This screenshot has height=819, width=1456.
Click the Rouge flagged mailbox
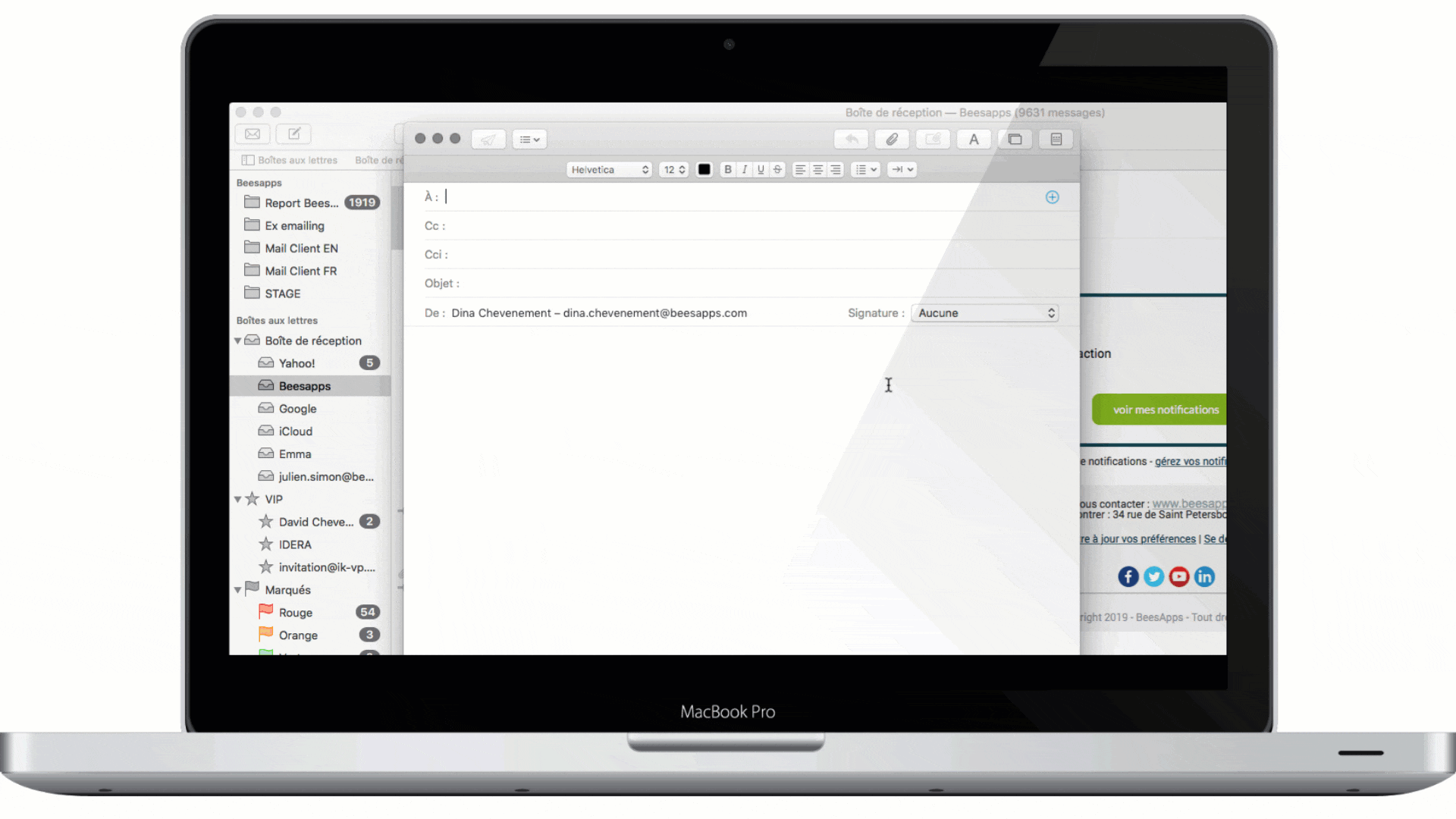coord(296,611)
